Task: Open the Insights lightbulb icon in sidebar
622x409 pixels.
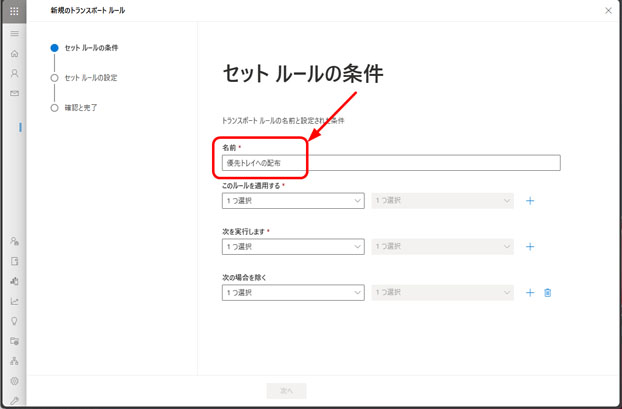Action: point(14,321)
